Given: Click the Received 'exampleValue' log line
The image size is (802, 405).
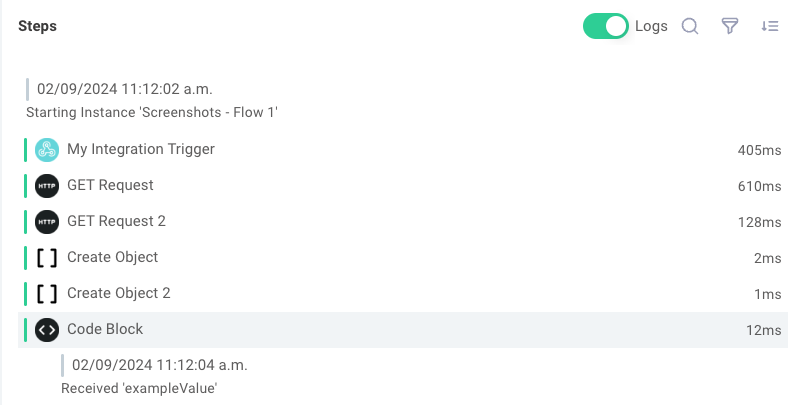Looking at the screenshot, I should tap(139, 389).
